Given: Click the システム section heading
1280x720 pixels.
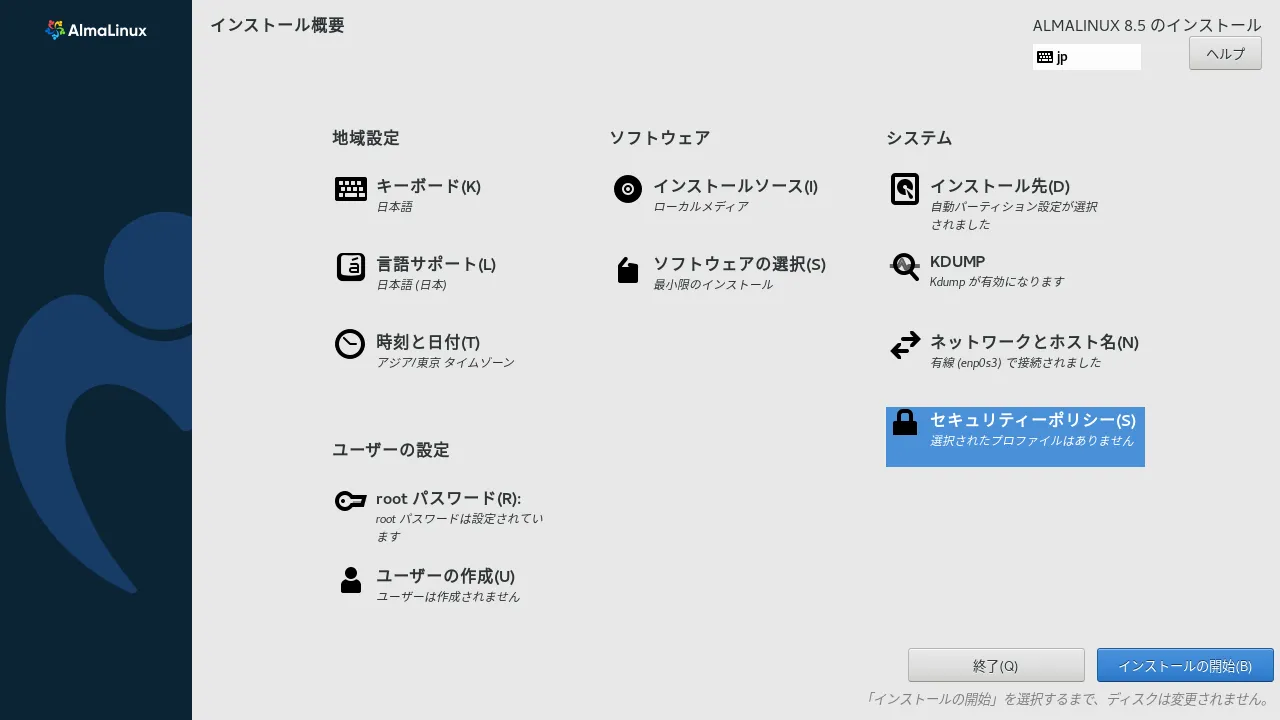Looking at the screenshot, I should [x=919, y=138].
